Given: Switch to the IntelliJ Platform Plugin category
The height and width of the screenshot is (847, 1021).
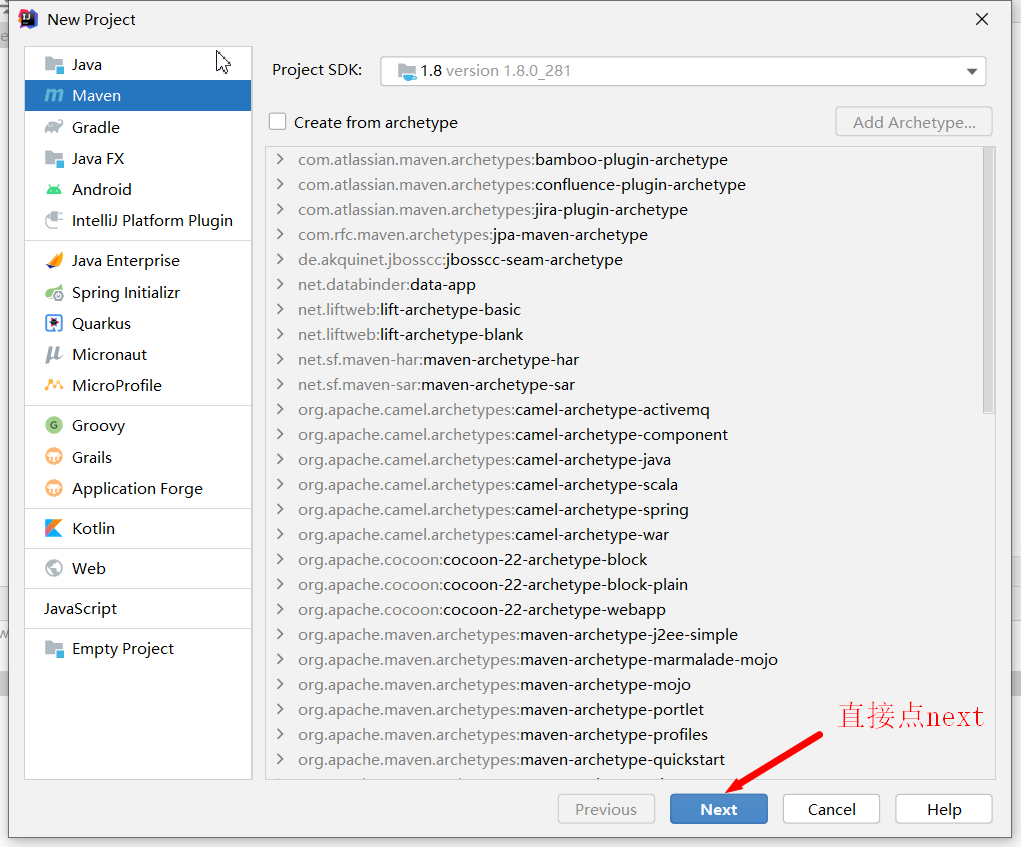Looking at the screenshot, I should point(152,220).
